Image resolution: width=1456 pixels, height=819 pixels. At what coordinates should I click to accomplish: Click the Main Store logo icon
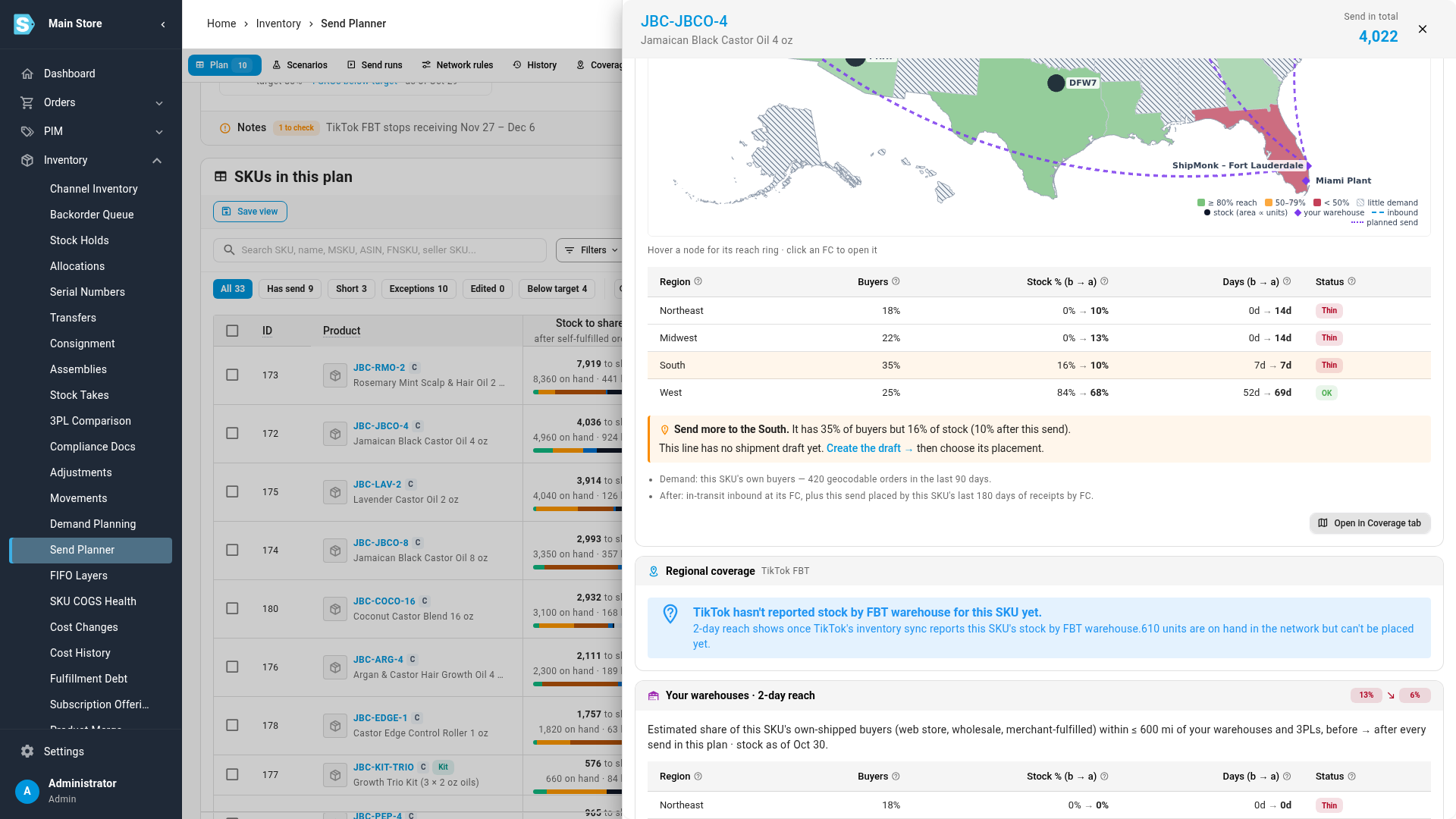[24, 24]
